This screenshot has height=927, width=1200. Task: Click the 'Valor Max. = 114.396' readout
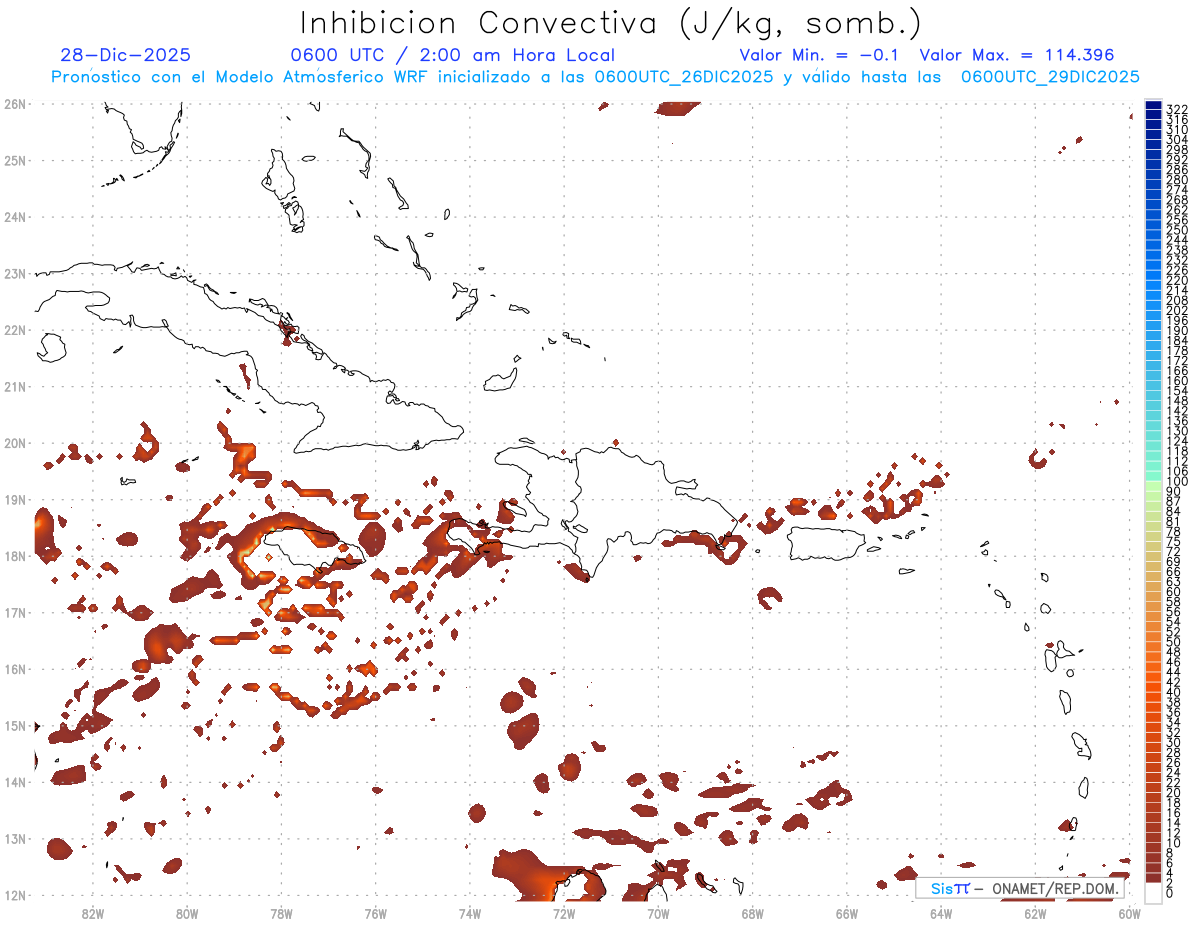pyautogui.click(x=1016, y=55)
